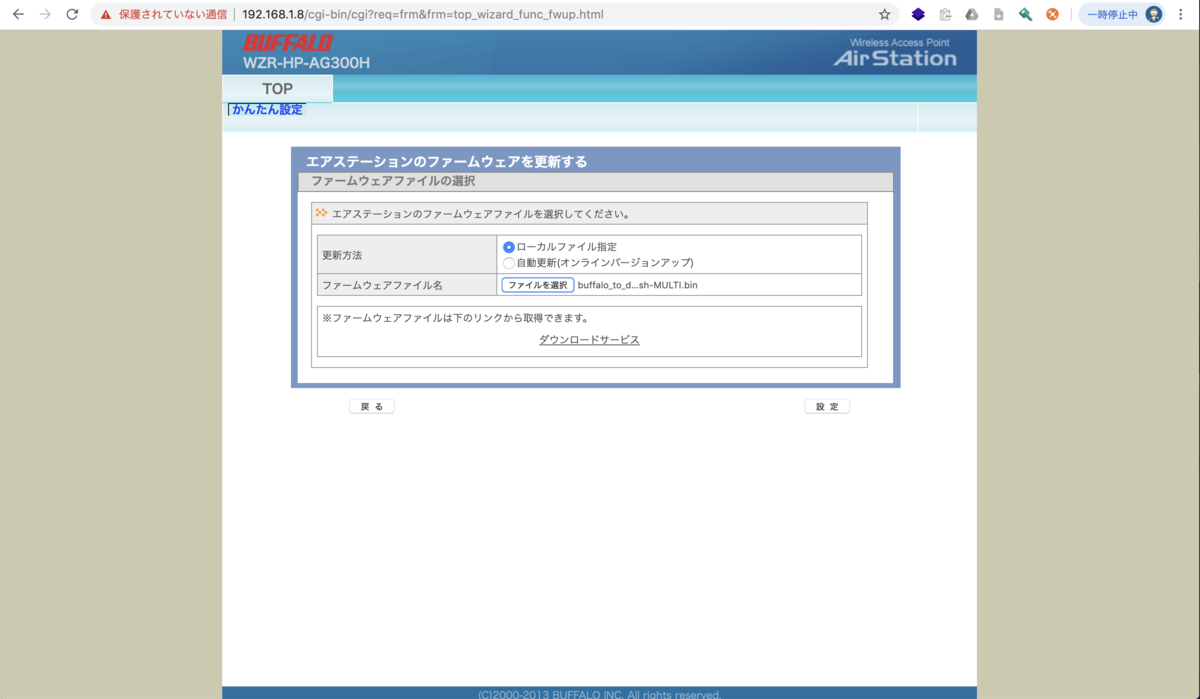Click the BUFFALO logo
Screen dimensions: 1200x699
pos(288,44)
